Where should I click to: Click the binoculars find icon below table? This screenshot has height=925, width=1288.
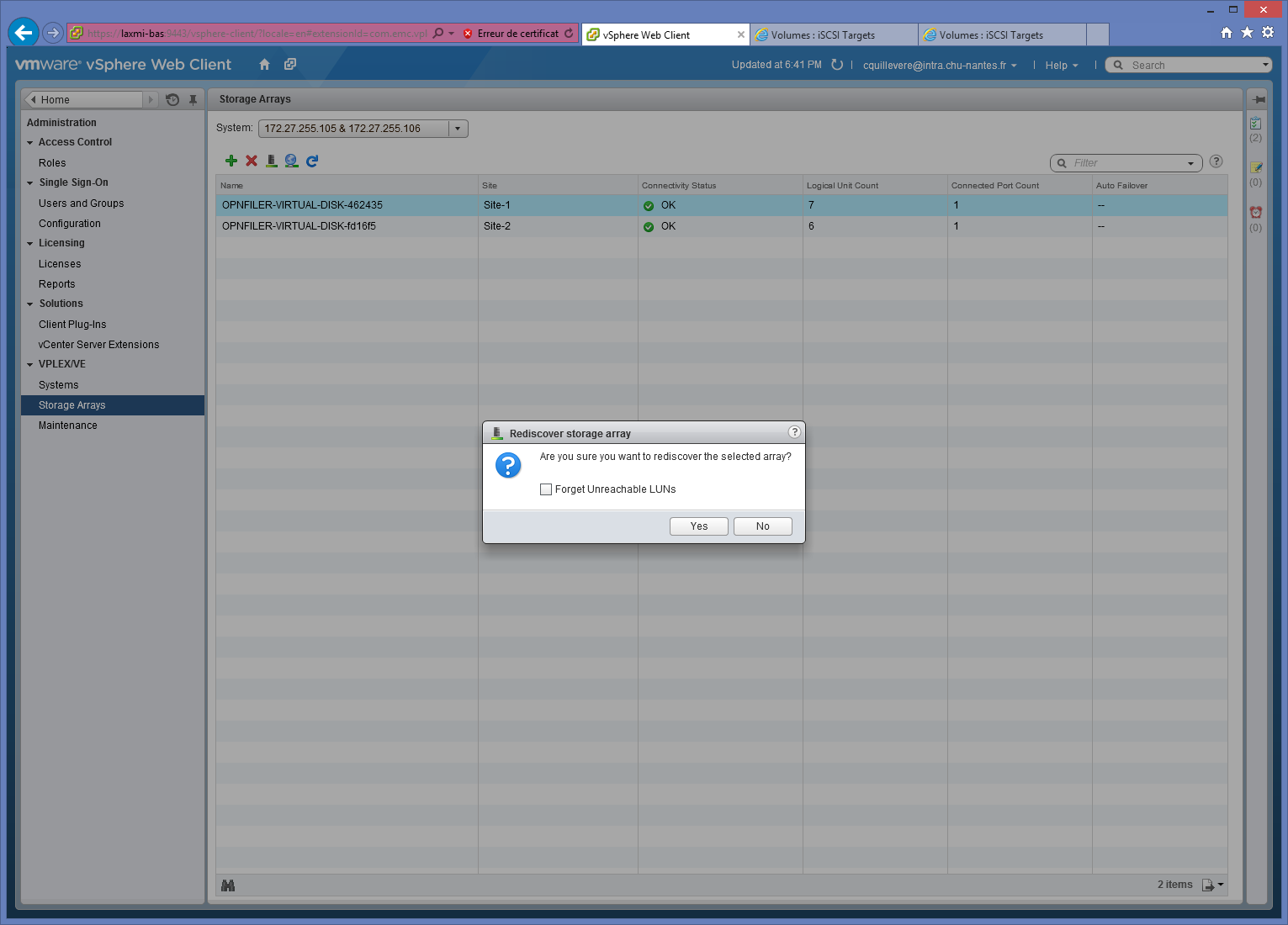pos(228,885)
